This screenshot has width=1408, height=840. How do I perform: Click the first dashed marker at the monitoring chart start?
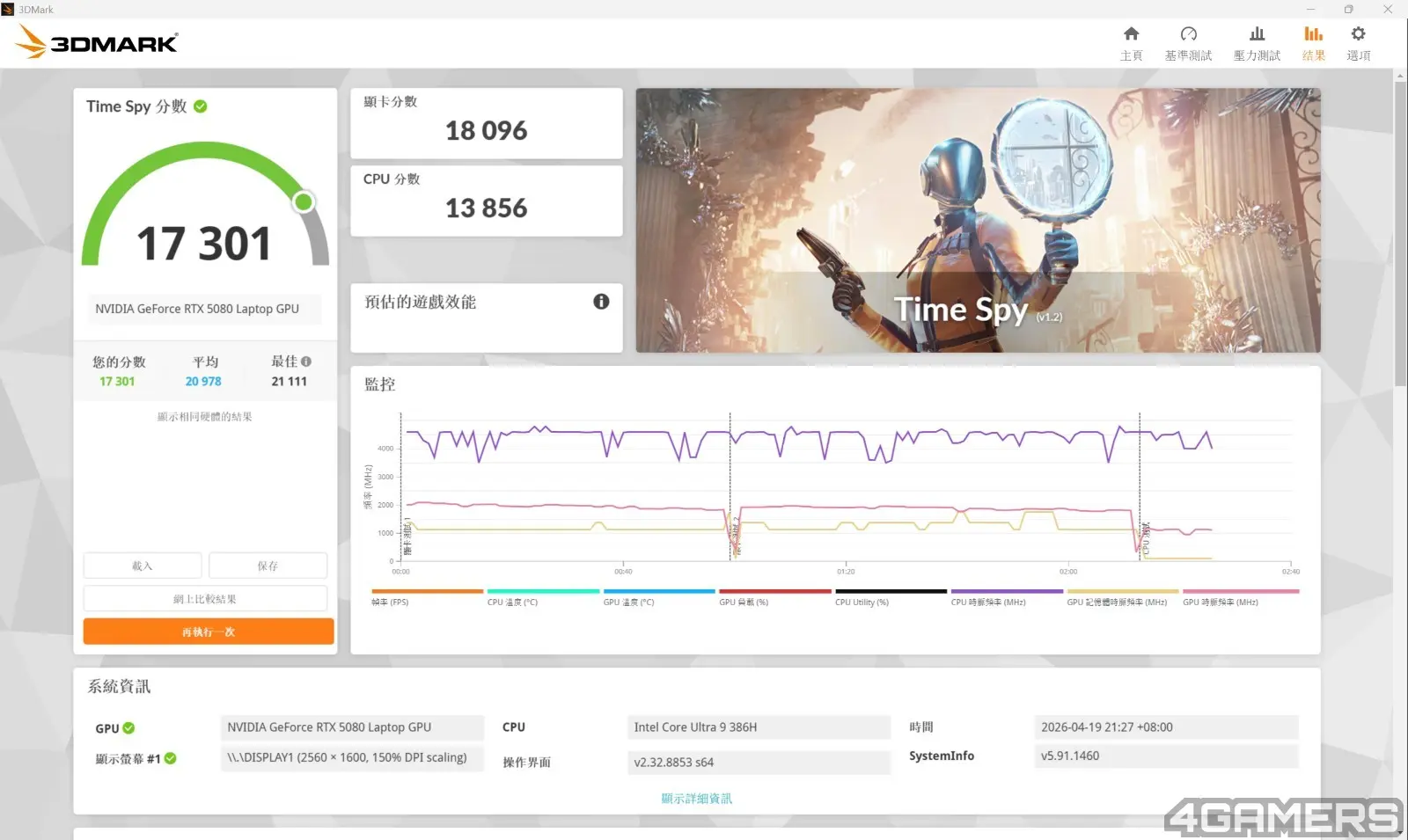[401, 486]
